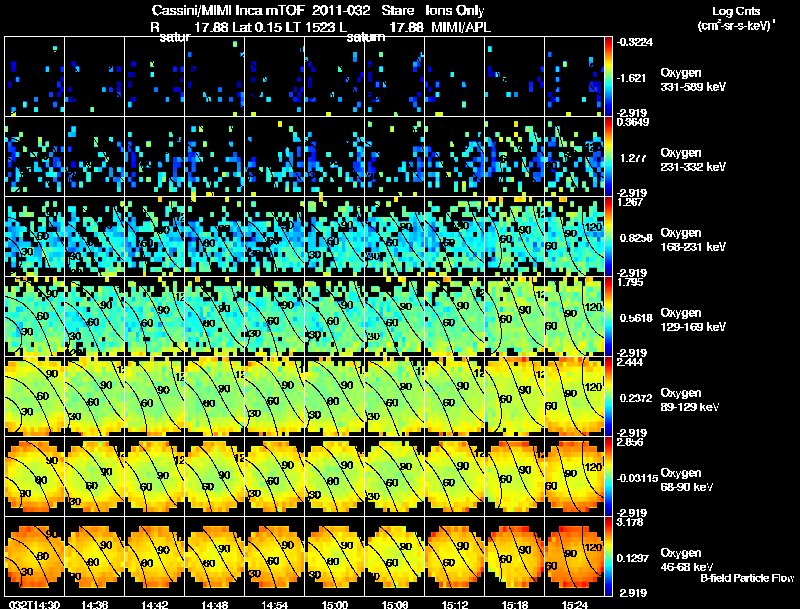This screenshot has height=609, width=800.
Task: Click the color bar beside Oxygen 129-169 keV
Action: (608, 316)
